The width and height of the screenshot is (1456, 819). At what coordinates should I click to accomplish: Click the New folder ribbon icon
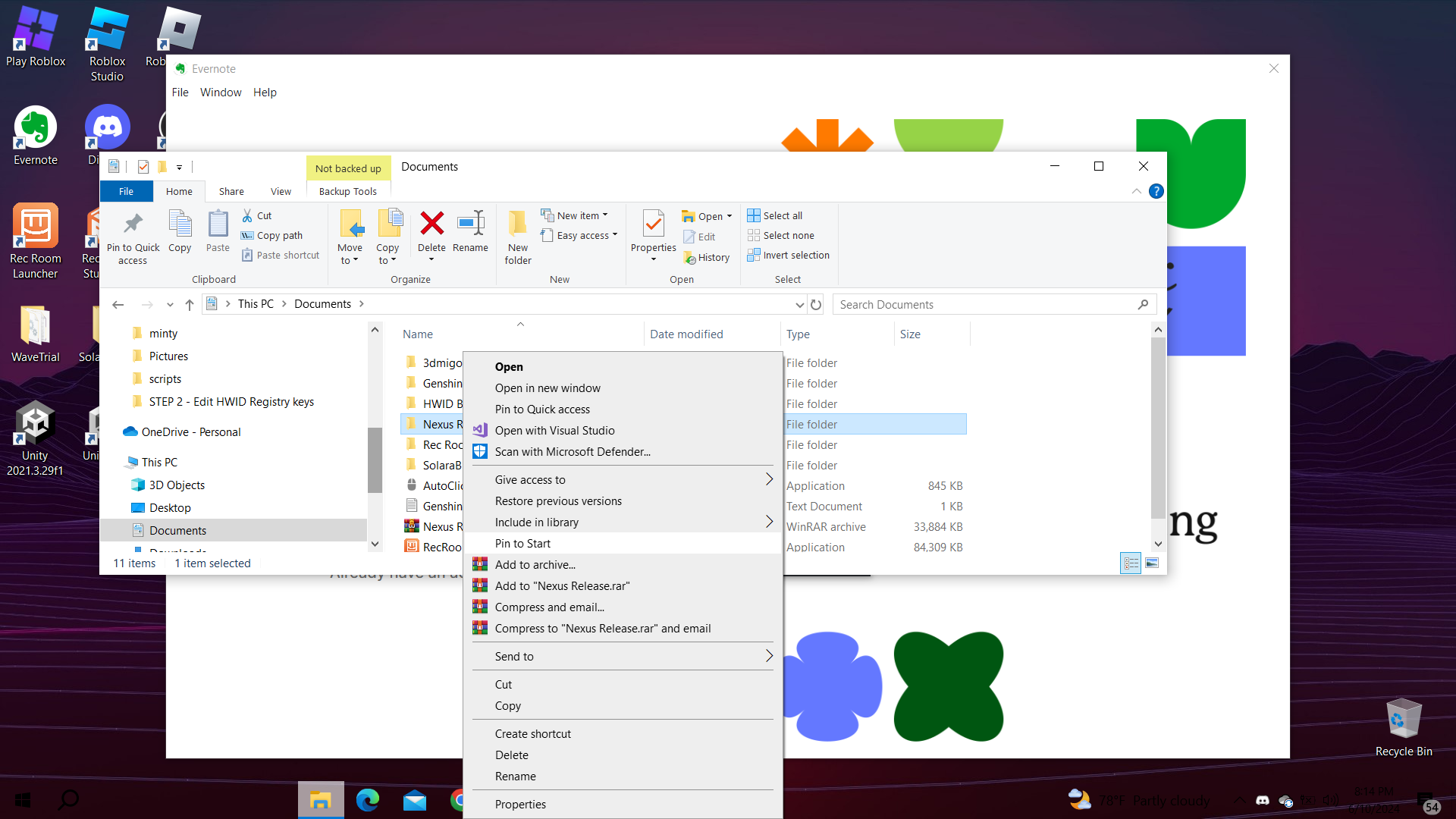click(x=518, y=224)
